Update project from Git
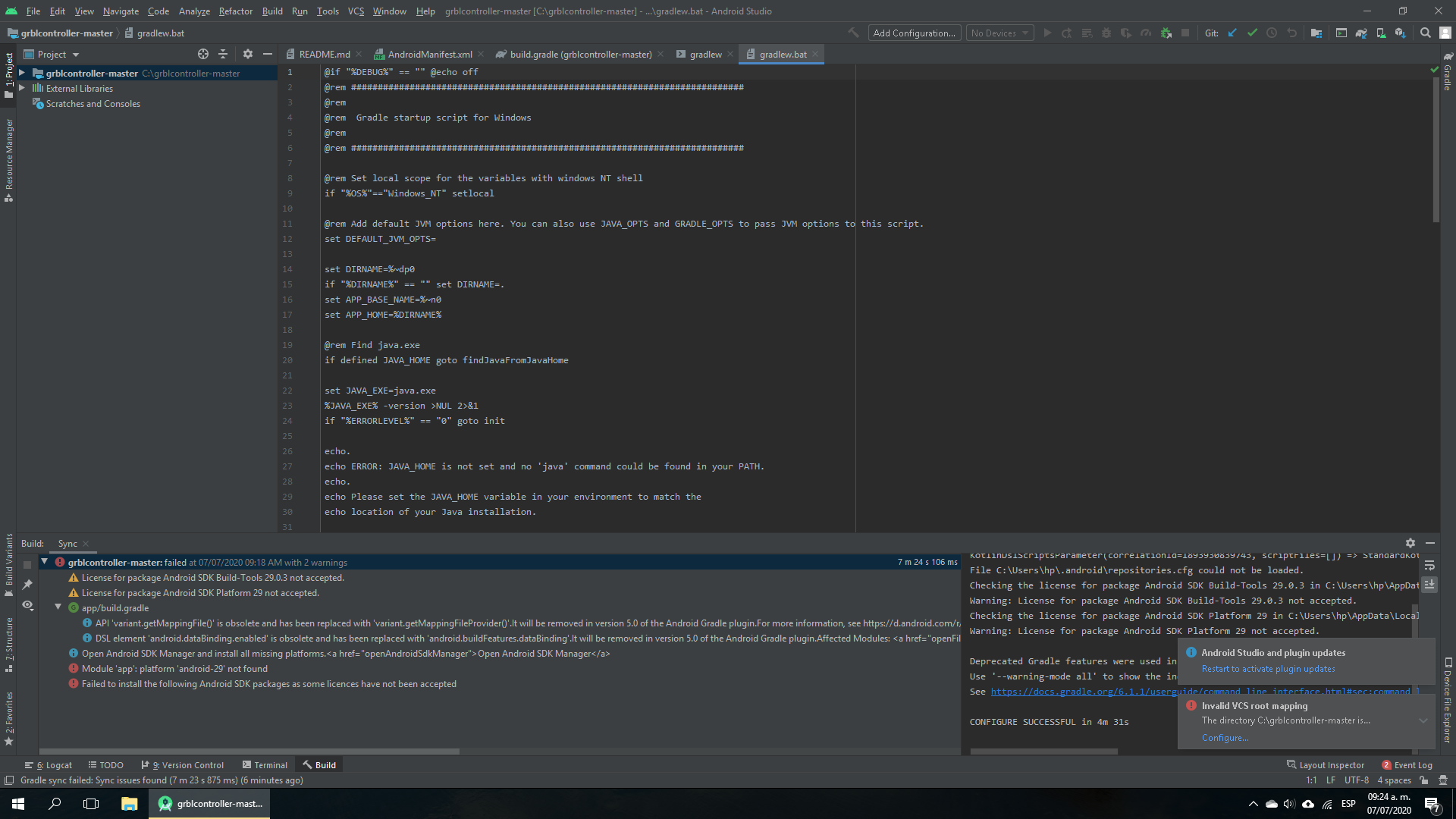Image resolution: width=1456 pixels, height=819 pixels. pos(1232,33)
